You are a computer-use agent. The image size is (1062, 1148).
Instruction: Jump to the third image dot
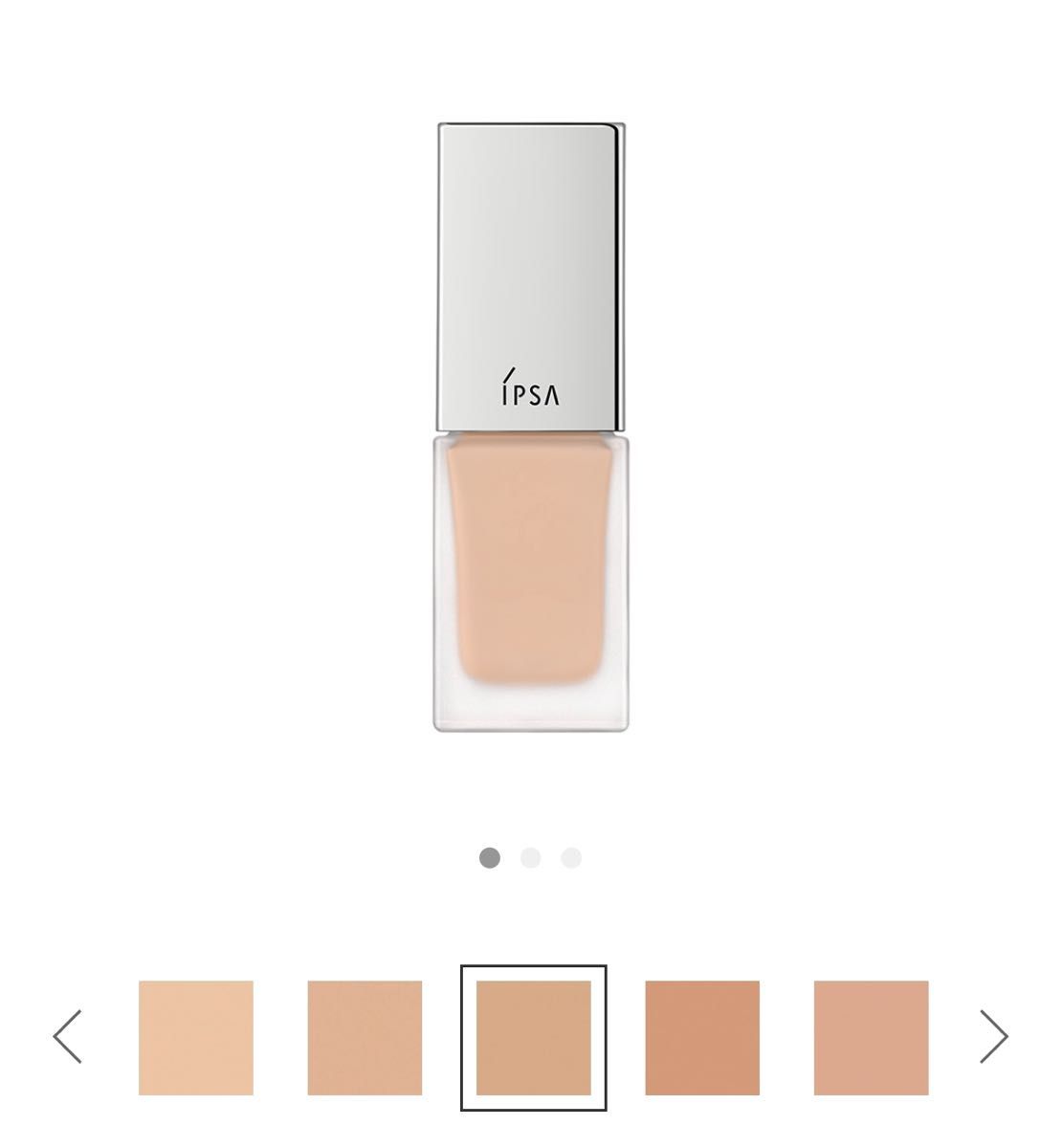(571, 858)
